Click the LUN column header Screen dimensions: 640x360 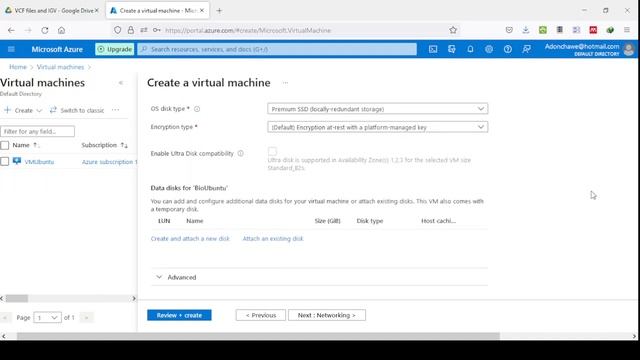(x=164, y=221)
